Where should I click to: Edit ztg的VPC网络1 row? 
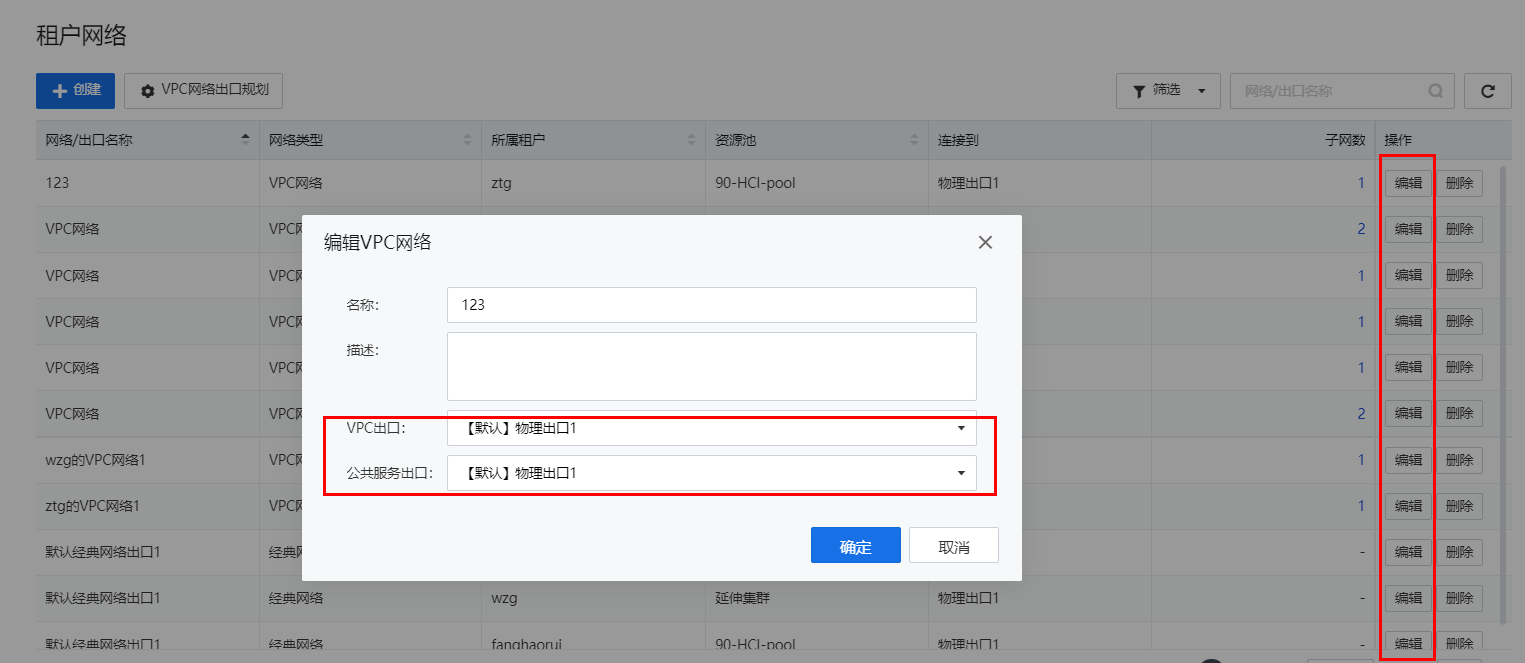[x=1408, y=505]
